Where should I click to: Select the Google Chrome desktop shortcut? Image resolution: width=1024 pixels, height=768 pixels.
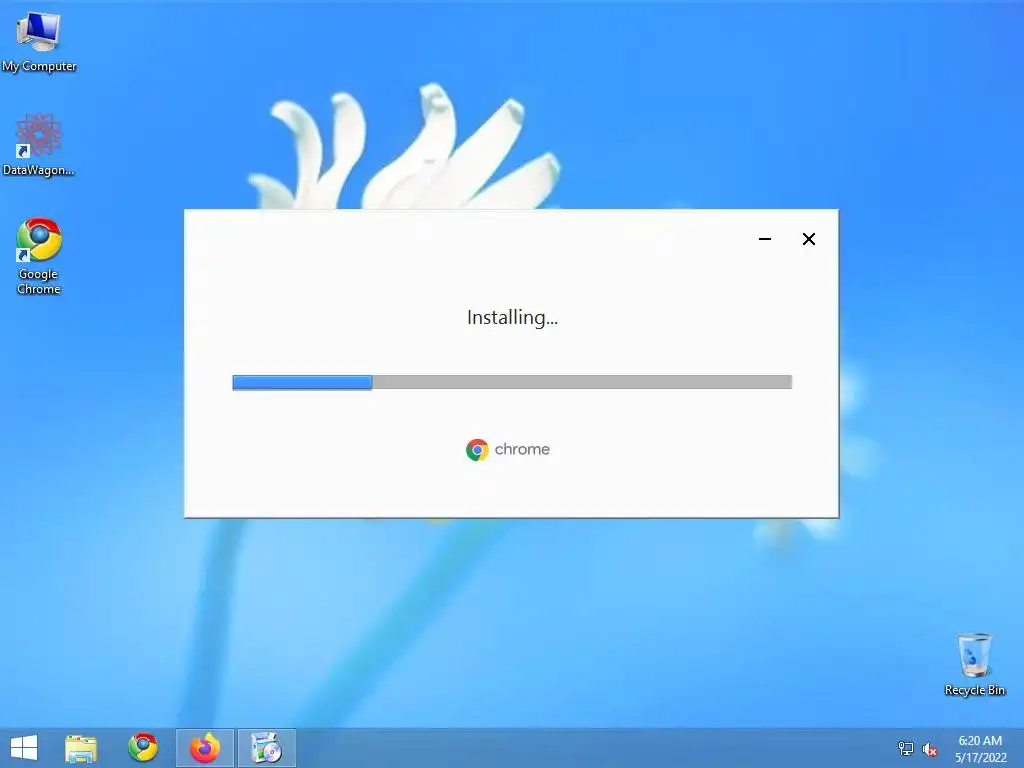(x=39, y=256)
